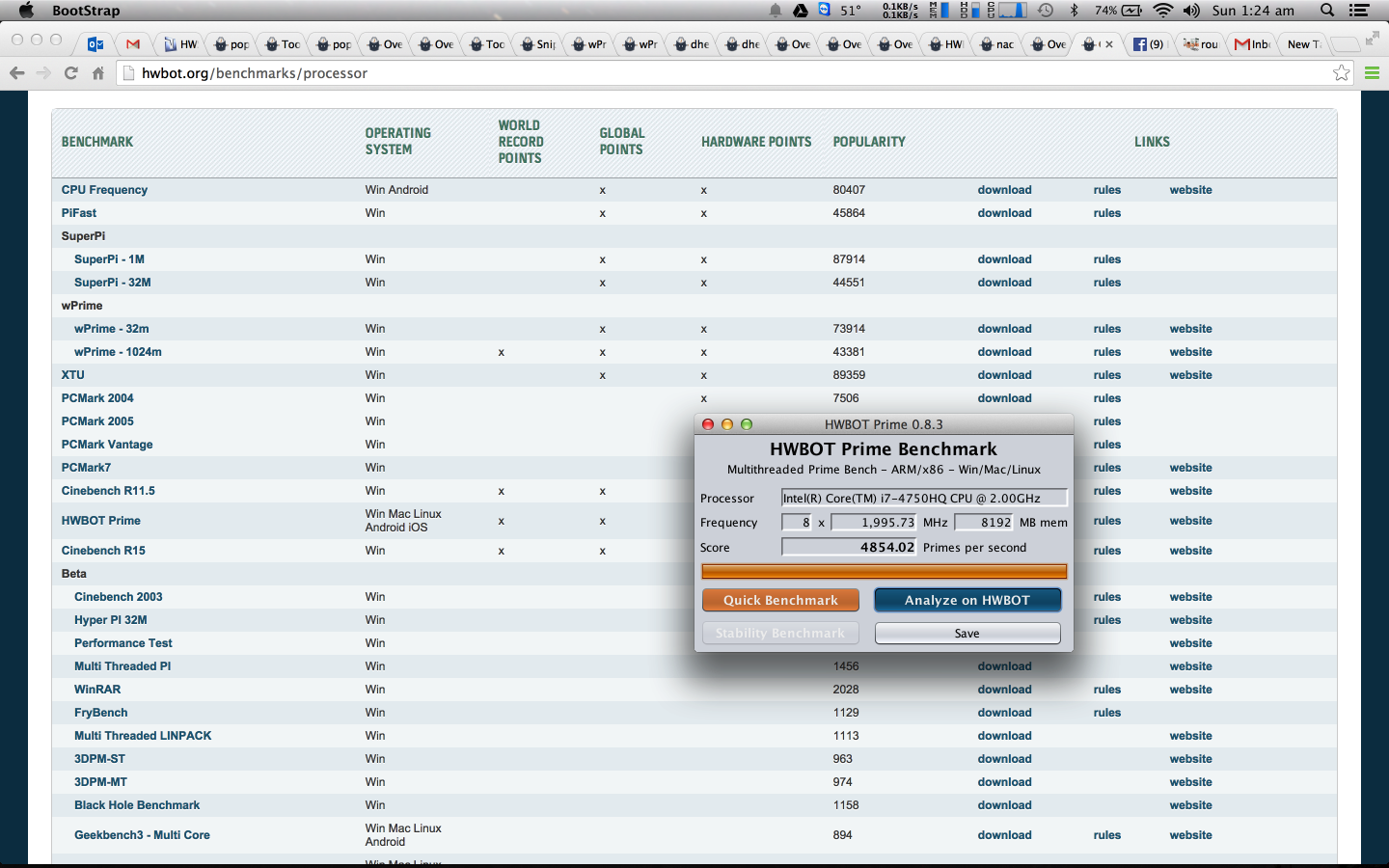Switch to the Snip tab
The width and height of the screenshot is (1389, 868).
pyautogui.click(x=539, y=44)
